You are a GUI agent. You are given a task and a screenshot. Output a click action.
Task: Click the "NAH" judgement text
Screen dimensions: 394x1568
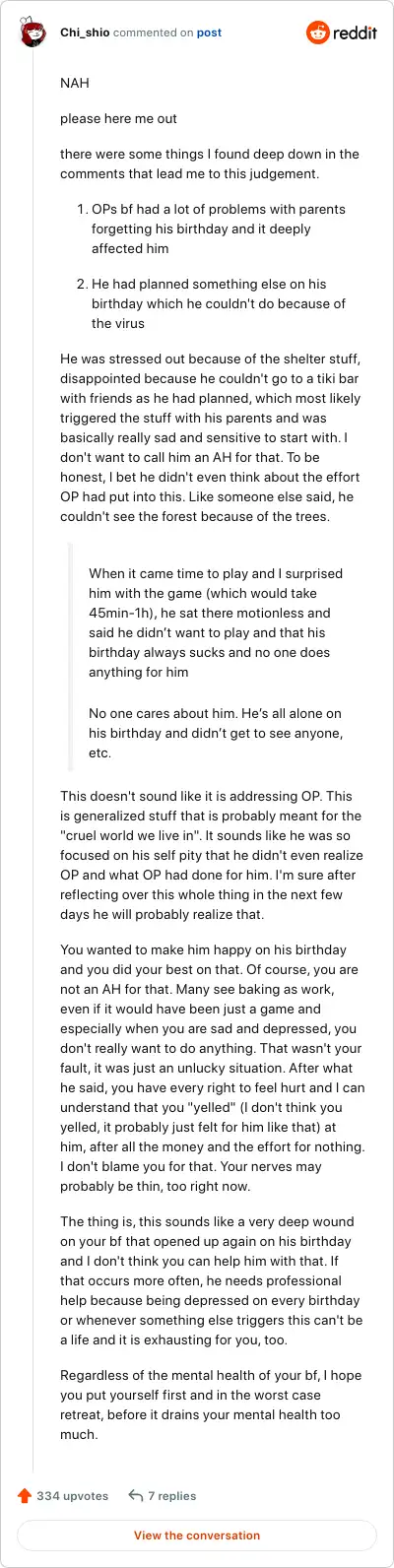click(x=74, y=84)
